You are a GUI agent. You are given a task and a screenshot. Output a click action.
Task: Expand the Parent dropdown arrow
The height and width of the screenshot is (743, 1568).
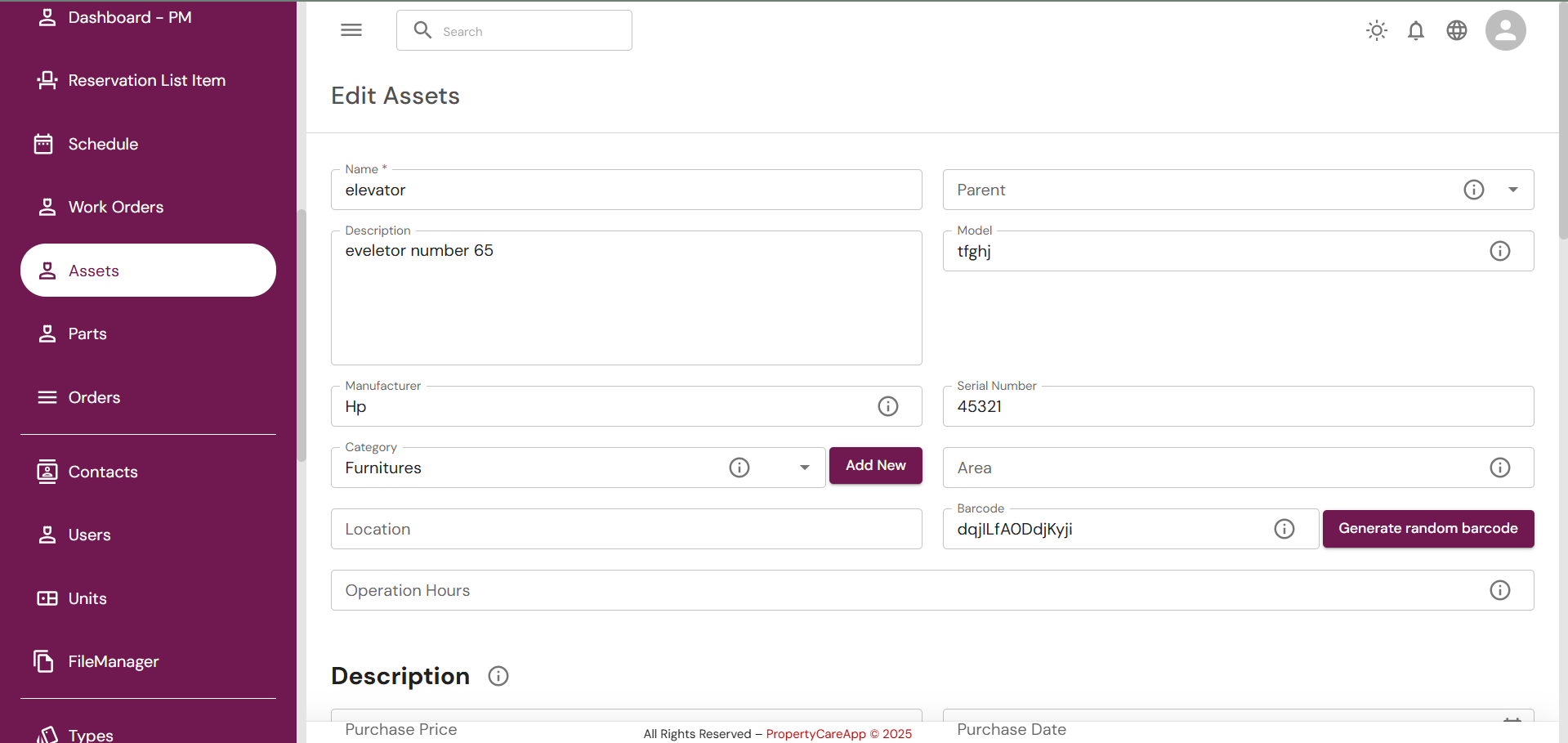coord(1512,190)
